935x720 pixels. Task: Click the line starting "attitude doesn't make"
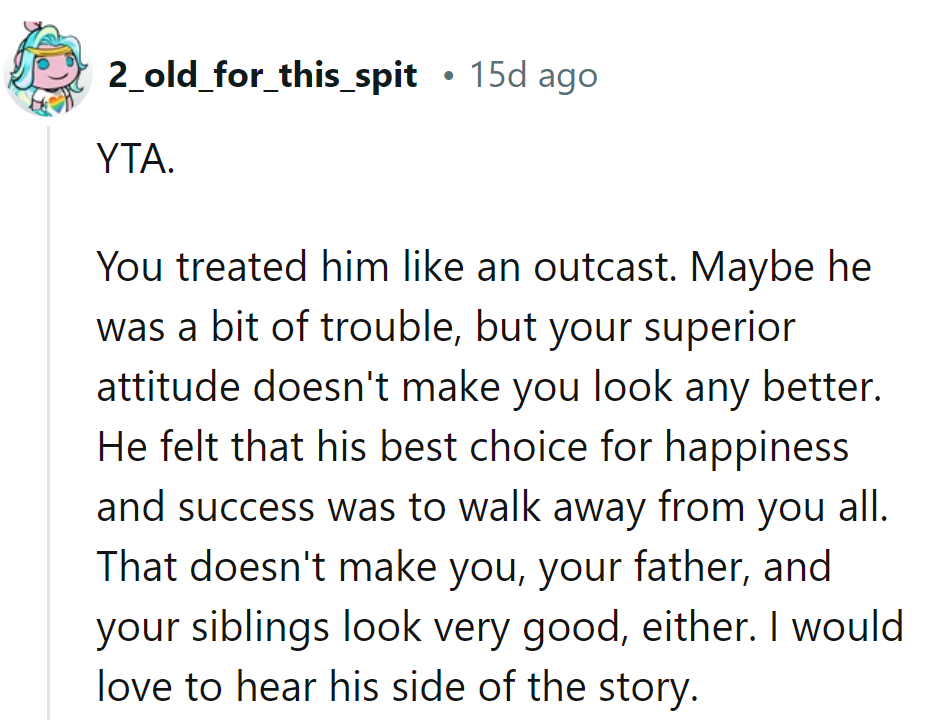tap(491, 388)
